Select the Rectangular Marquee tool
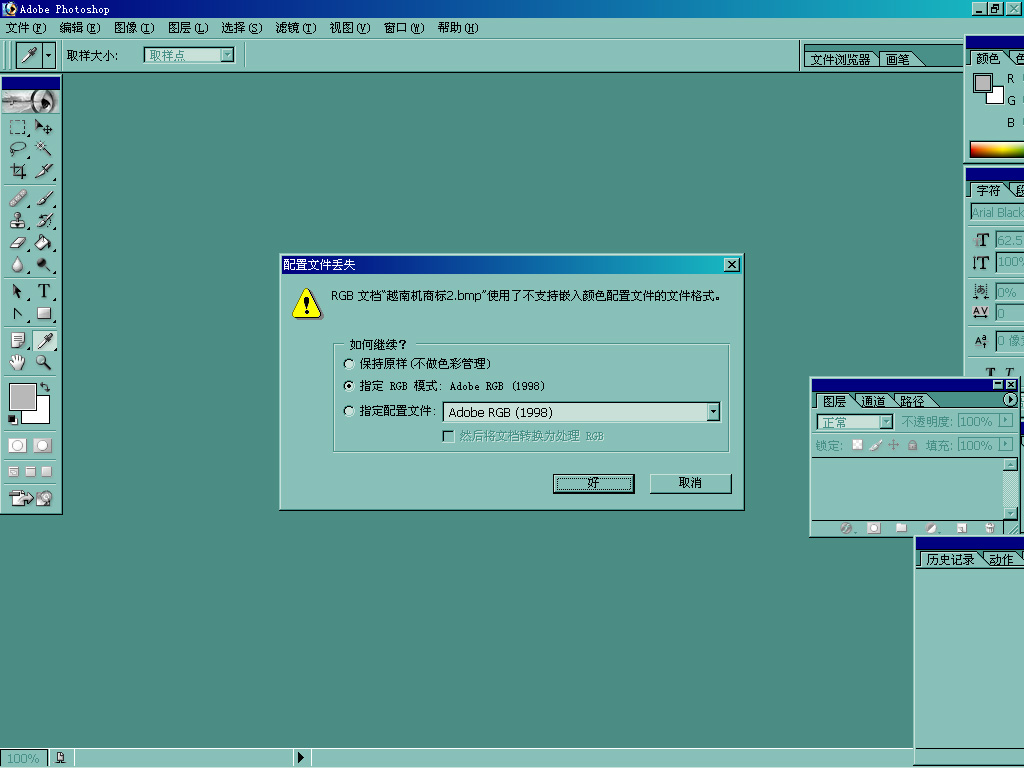 click(18, 127)
